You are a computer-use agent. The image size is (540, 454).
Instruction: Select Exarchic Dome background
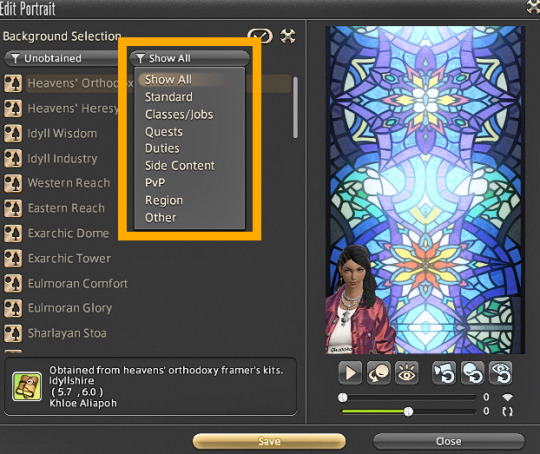click(68, 233)
